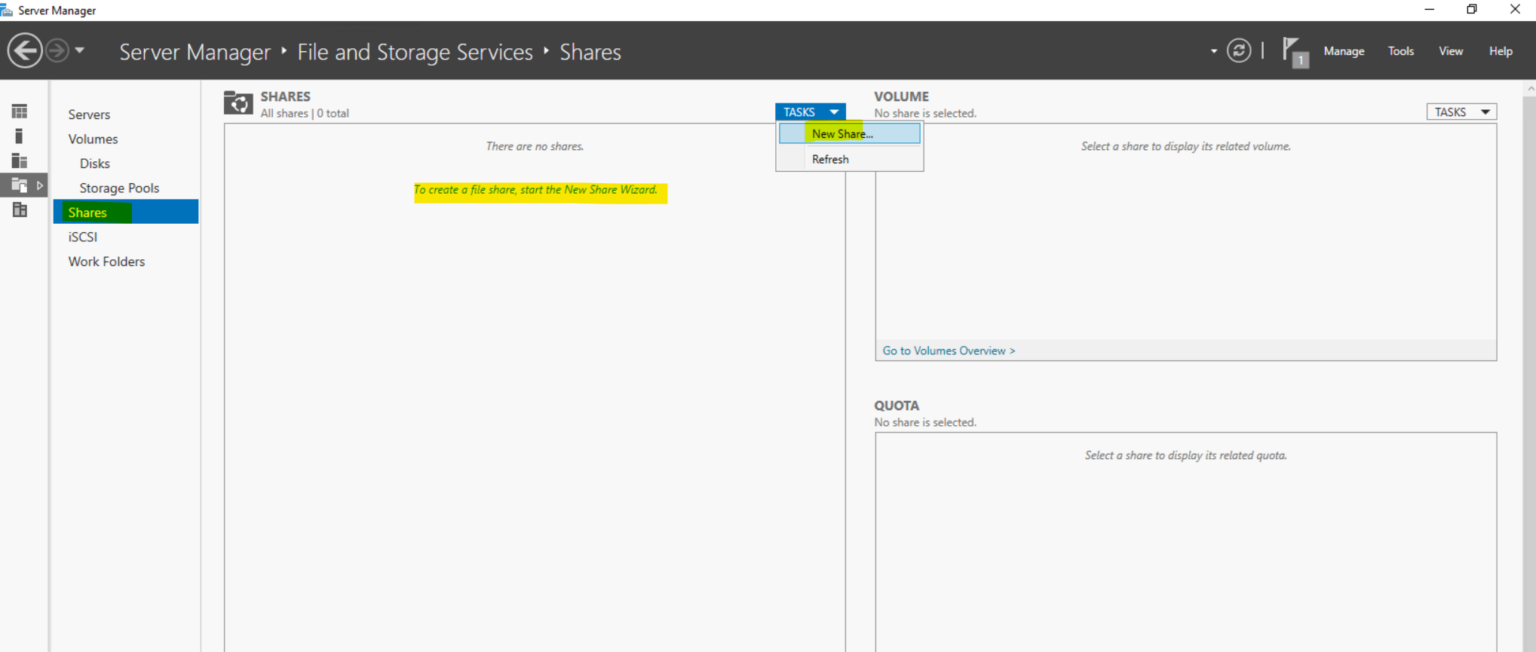This screenshot has height=652, width=1536.
Task: Select Work Folders in the navigation pane
Action: tap(106, 261)
